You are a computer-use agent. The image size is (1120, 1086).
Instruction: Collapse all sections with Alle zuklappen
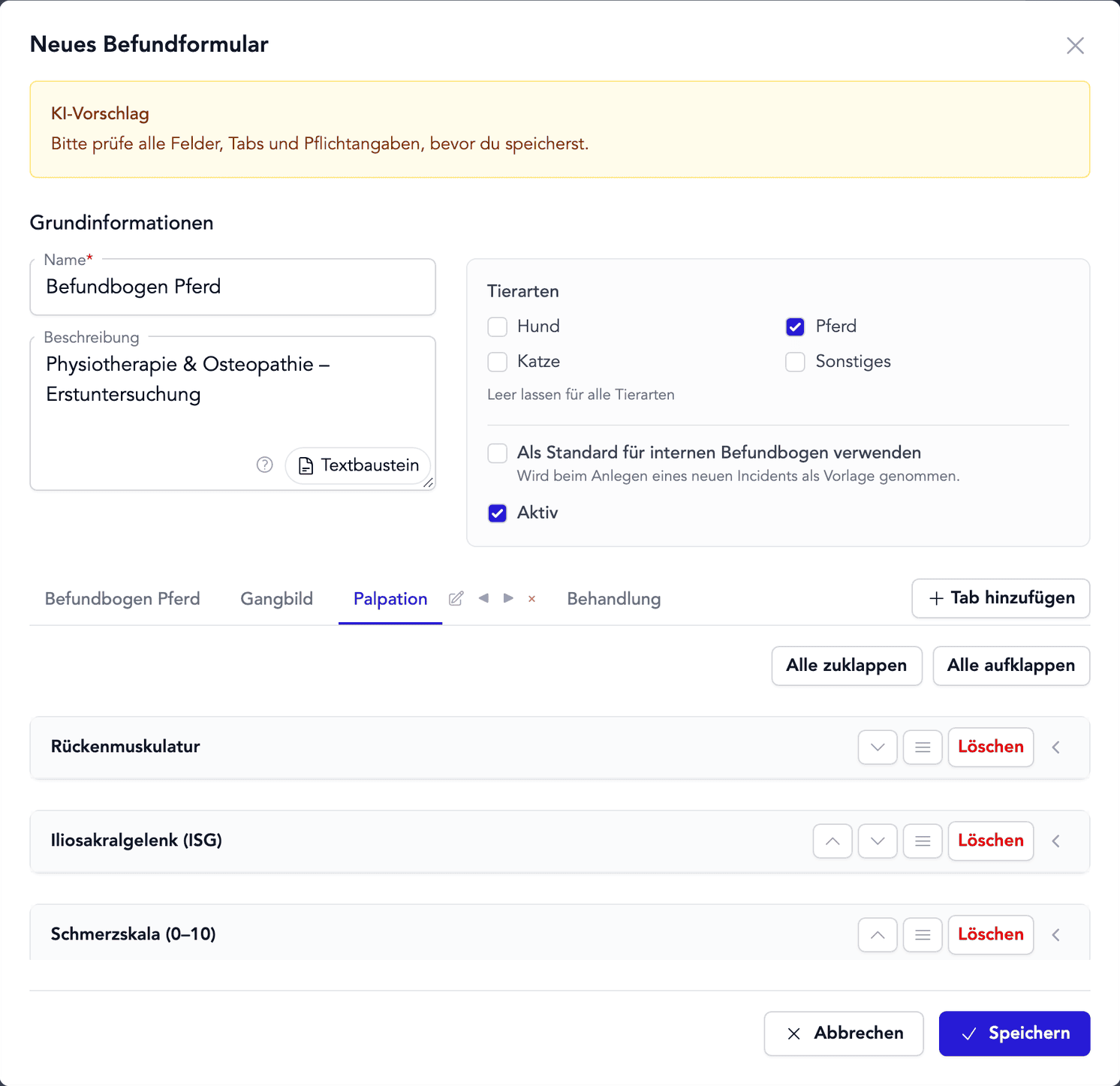pyautogui.click(x=847, y=666)
